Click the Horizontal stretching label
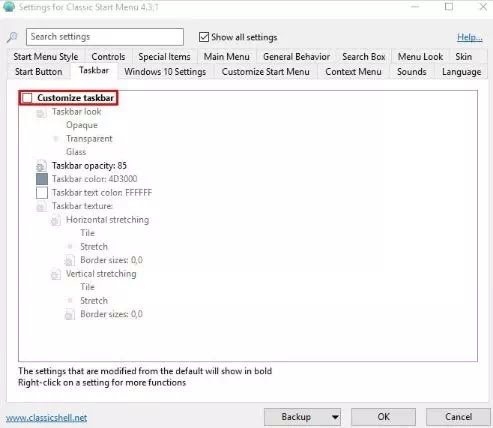493x428 pixels. pos(107,220)
